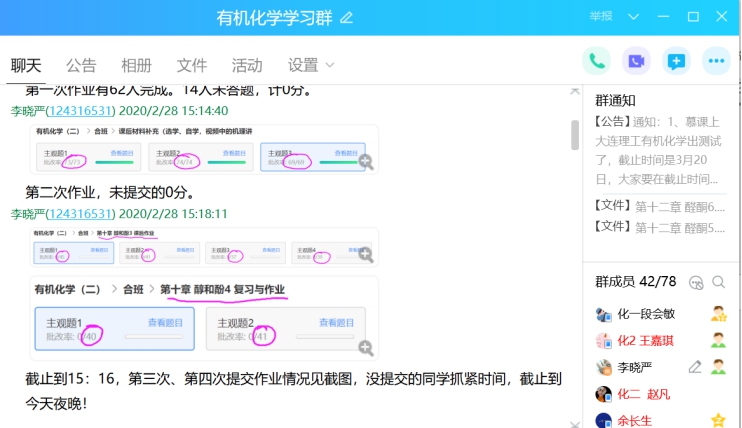Screen dimensions: 742x428
Task: Start a group video call
Action: 636,61
